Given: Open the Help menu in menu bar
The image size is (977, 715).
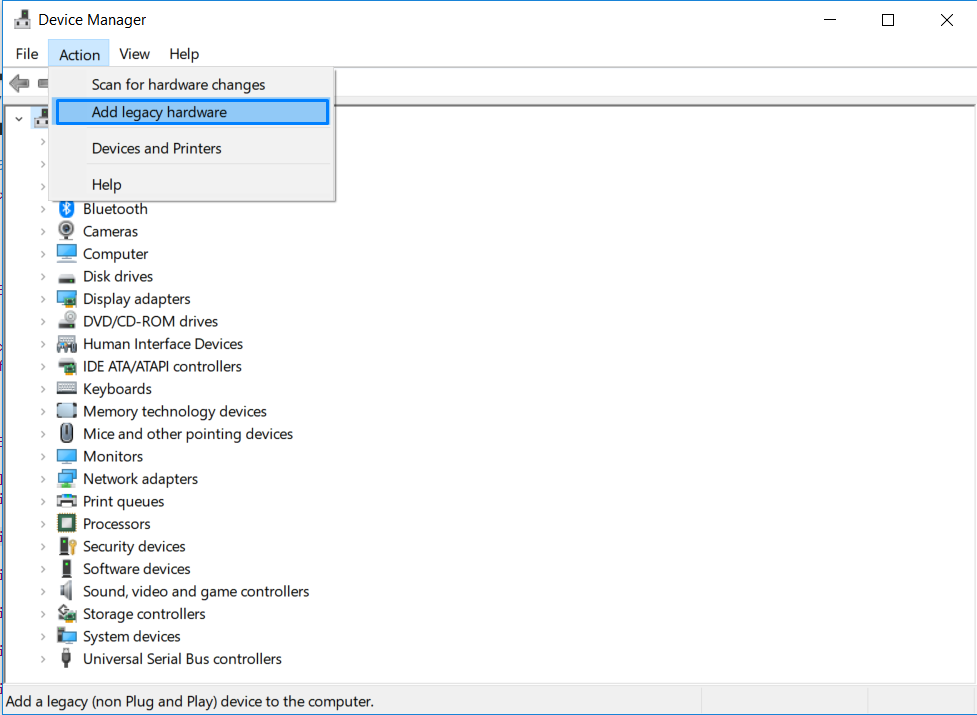Looking at the screenshot, I should pyautogui.click(x=184, y=54).
